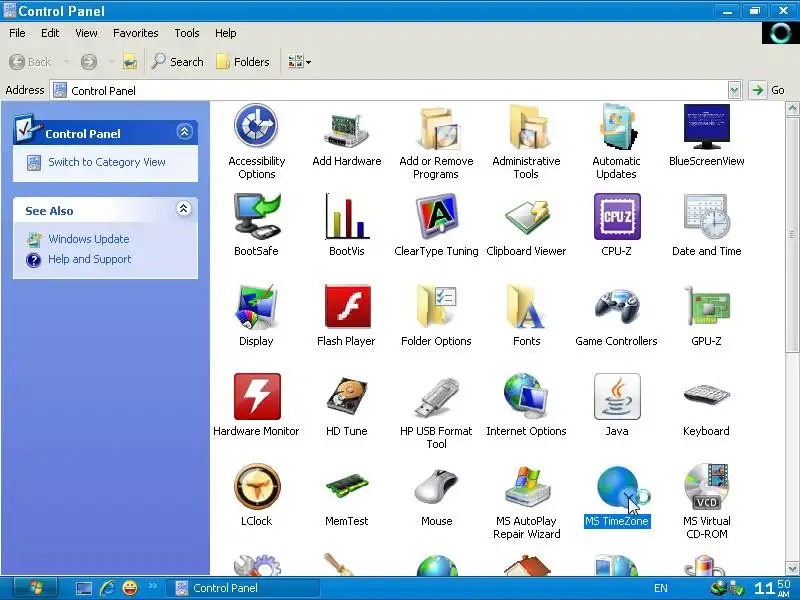Screen dimensions: 800x600
Task: Open the Start menu
Action: [35, 588]
